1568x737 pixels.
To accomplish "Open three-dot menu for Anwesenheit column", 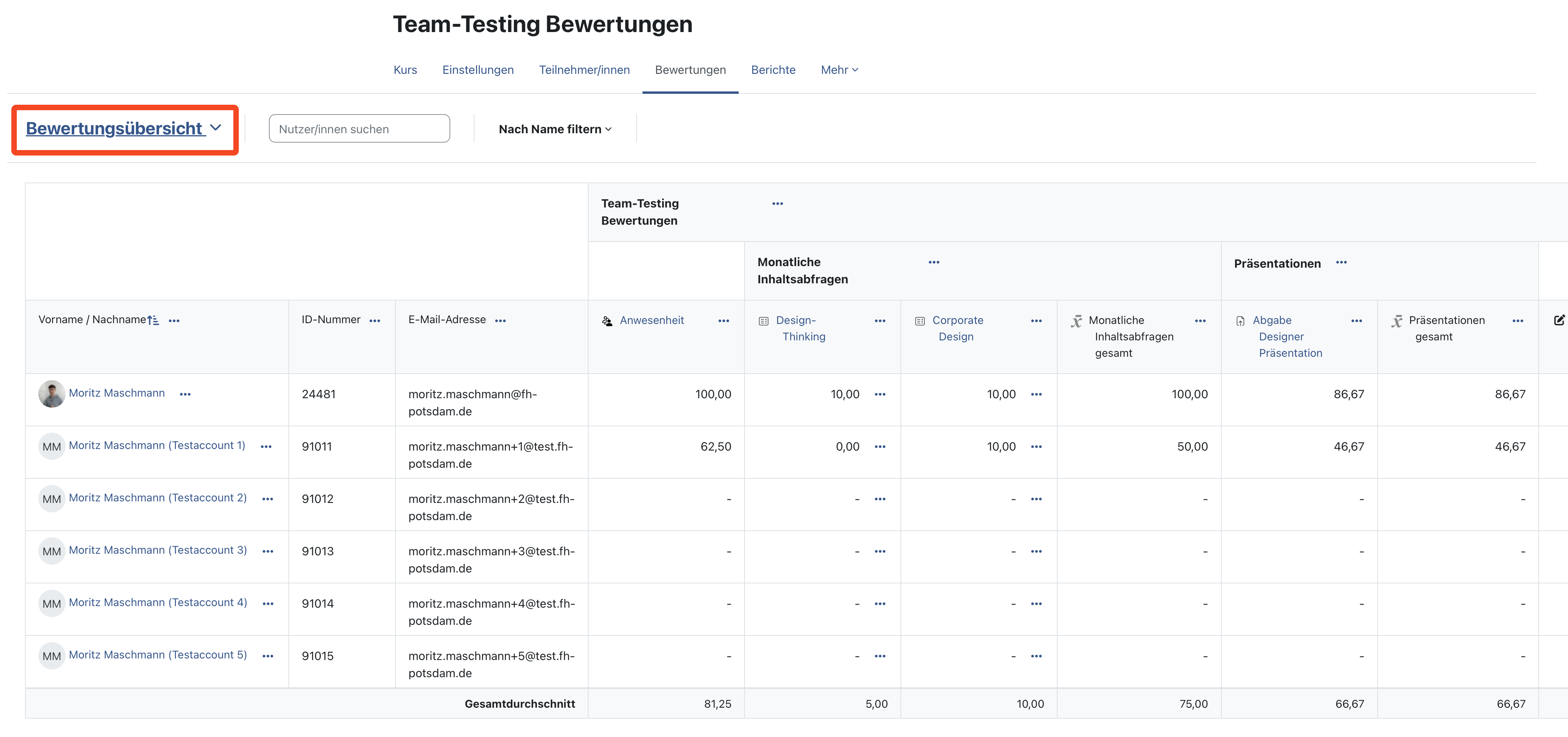I will coord(723,321).
